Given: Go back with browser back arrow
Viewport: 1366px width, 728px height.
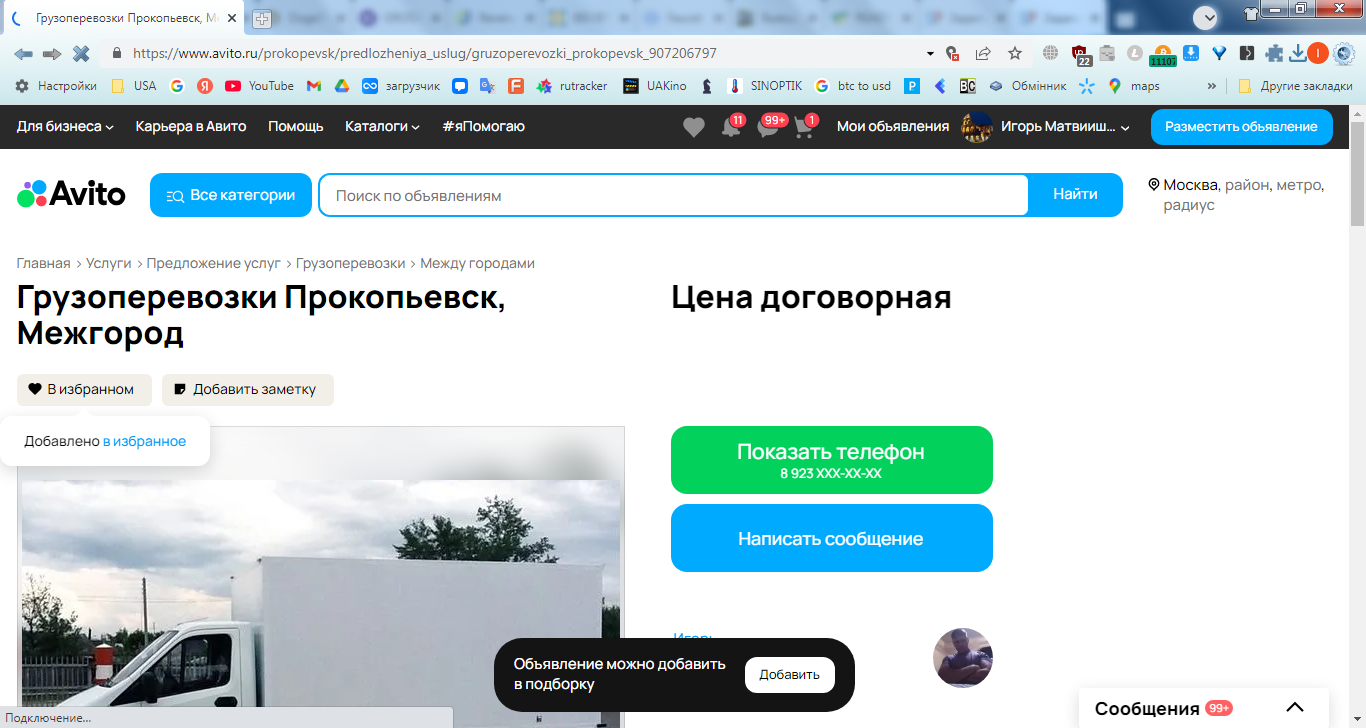Looking at the screenshot, I should tap(23, 53).
